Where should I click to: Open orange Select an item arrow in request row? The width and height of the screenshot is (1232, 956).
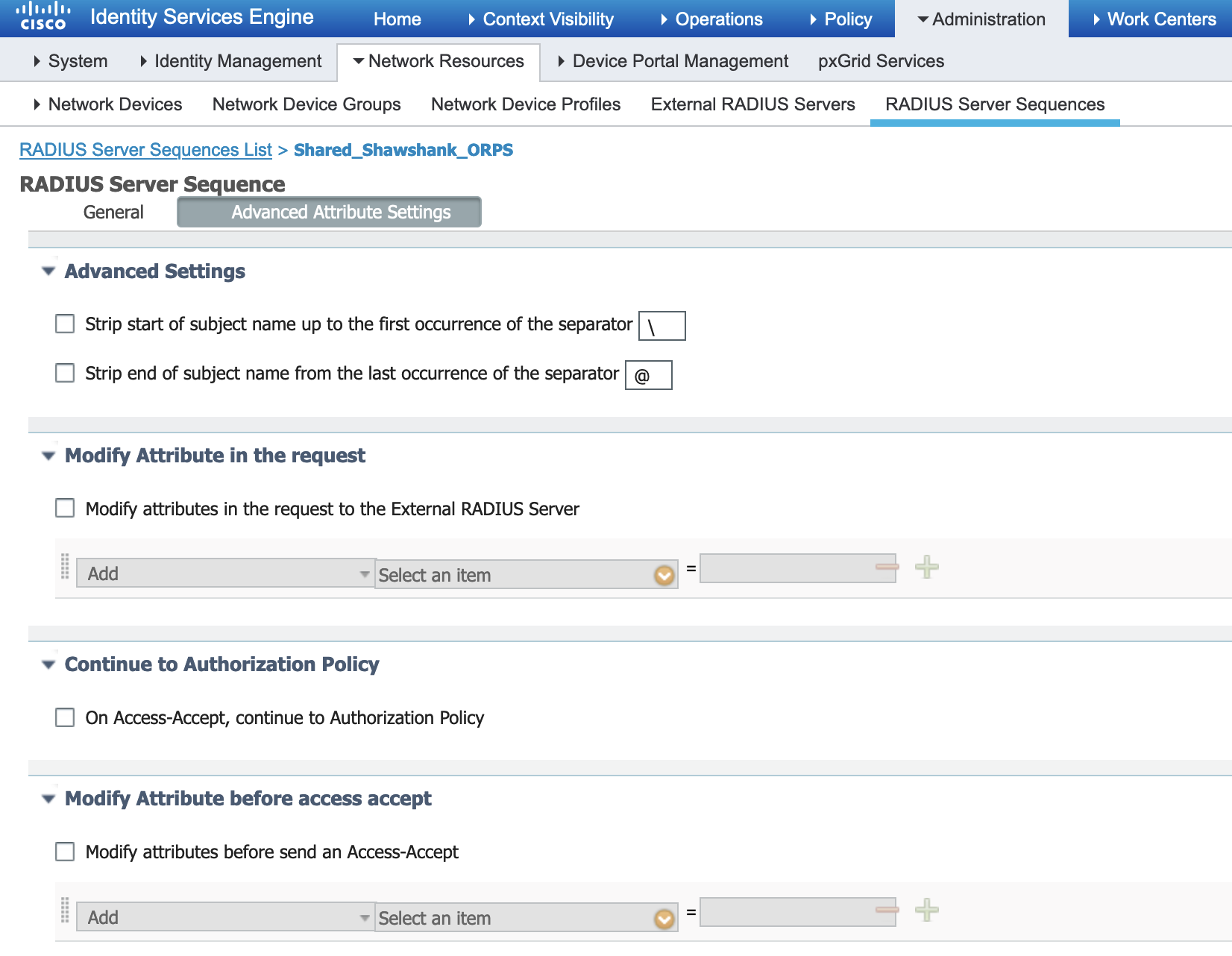[664, 576]
